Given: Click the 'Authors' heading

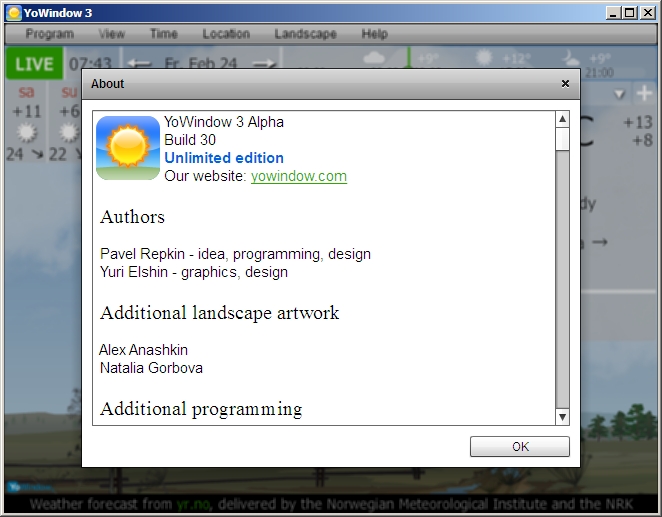Looking at the screenshot, I should point(132,217).
